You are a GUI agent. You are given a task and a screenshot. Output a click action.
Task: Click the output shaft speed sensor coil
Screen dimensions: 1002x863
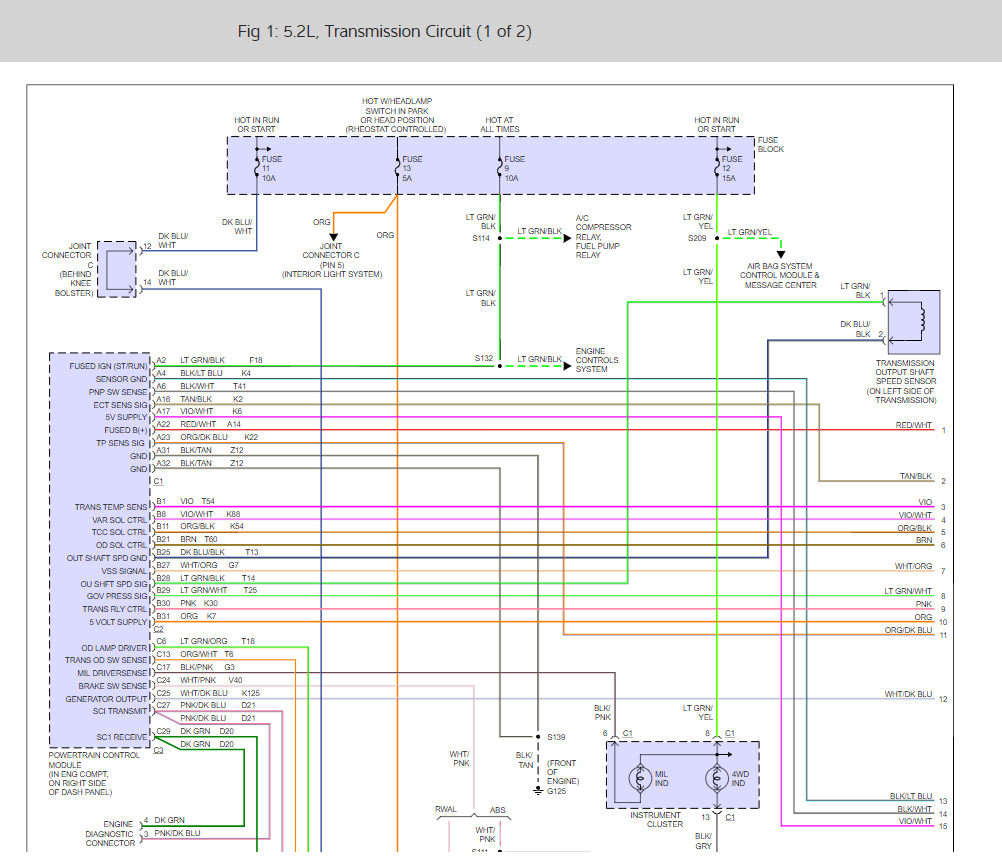click(920, 322)
